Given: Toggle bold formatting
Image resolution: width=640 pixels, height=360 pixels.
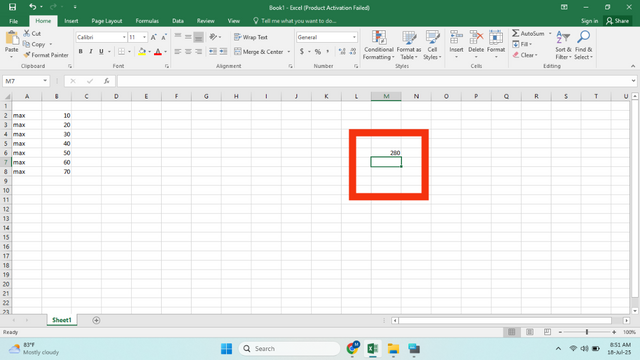Looking at the screenshot, I should tap(80, 51).
